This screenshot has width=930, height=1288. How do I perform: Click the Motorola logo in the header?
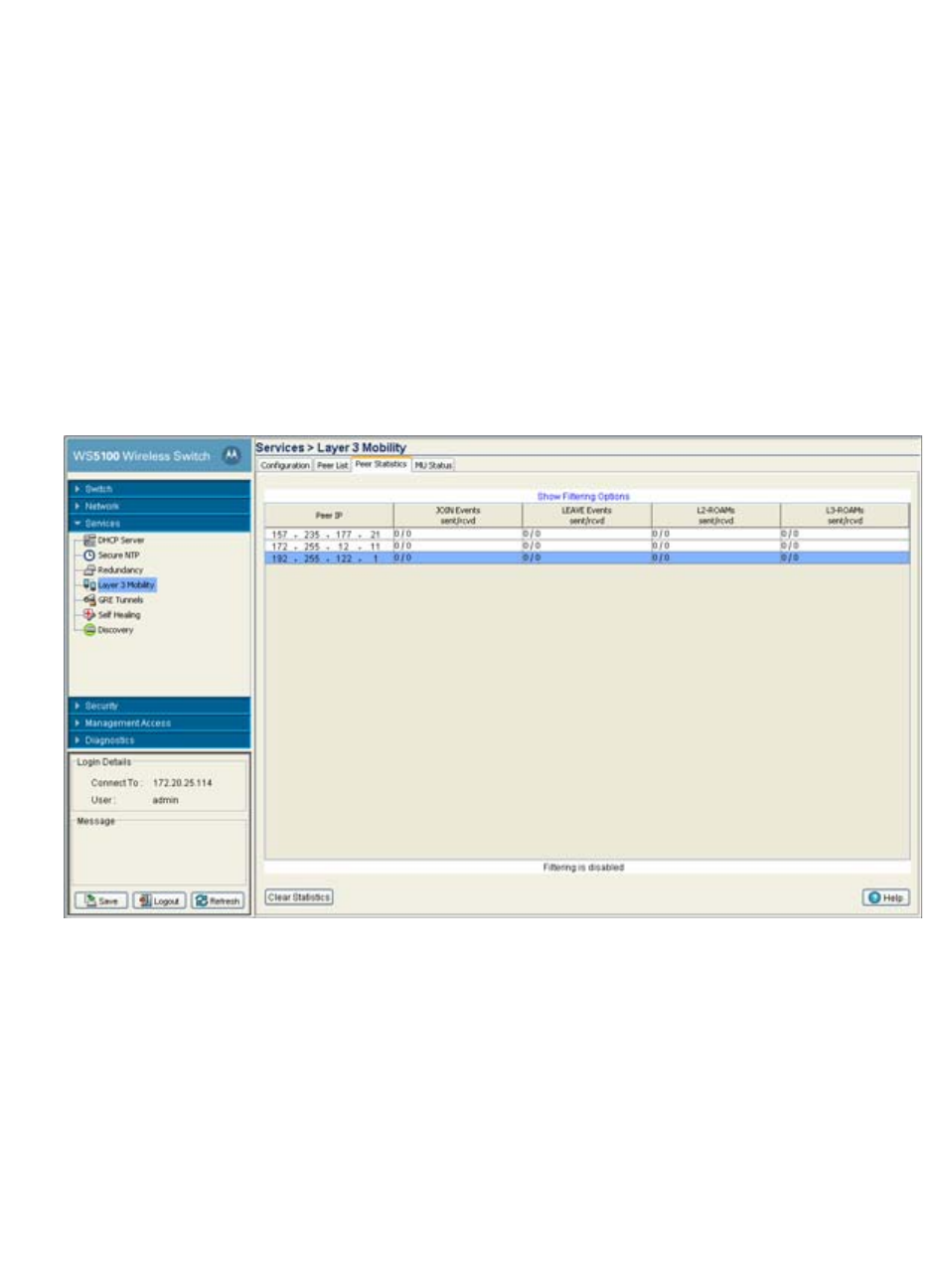tap(231, 455)
